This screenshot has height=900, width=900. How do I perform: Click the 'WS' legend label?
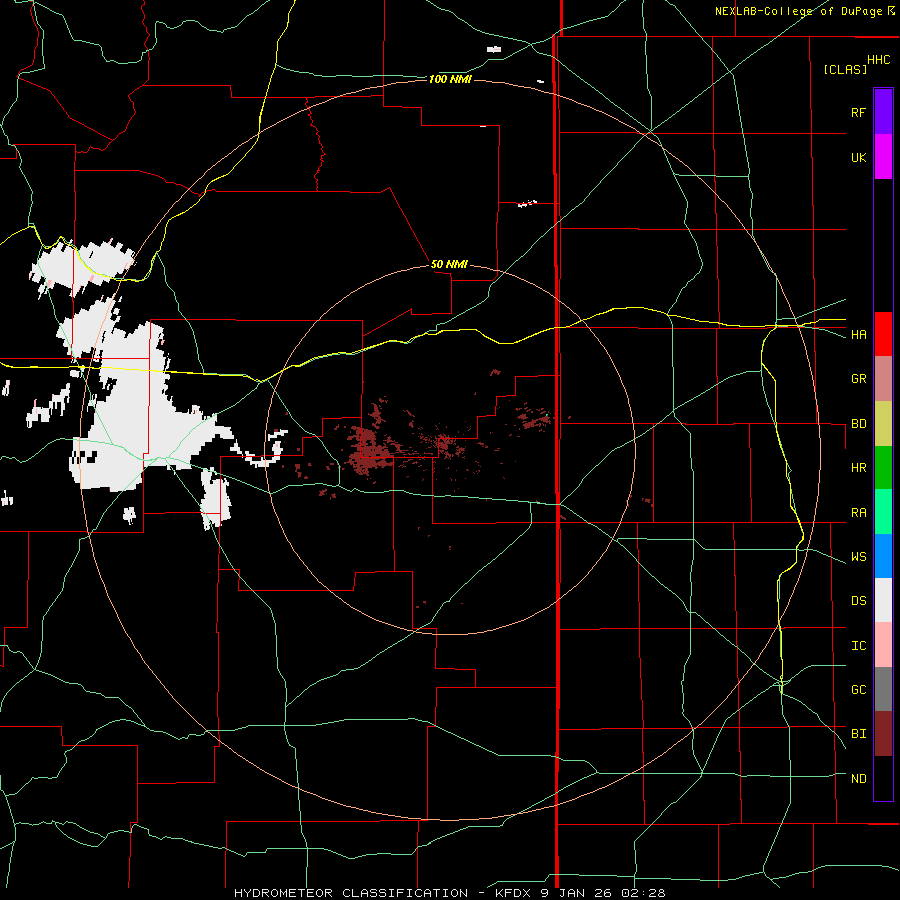pos(859,557)
